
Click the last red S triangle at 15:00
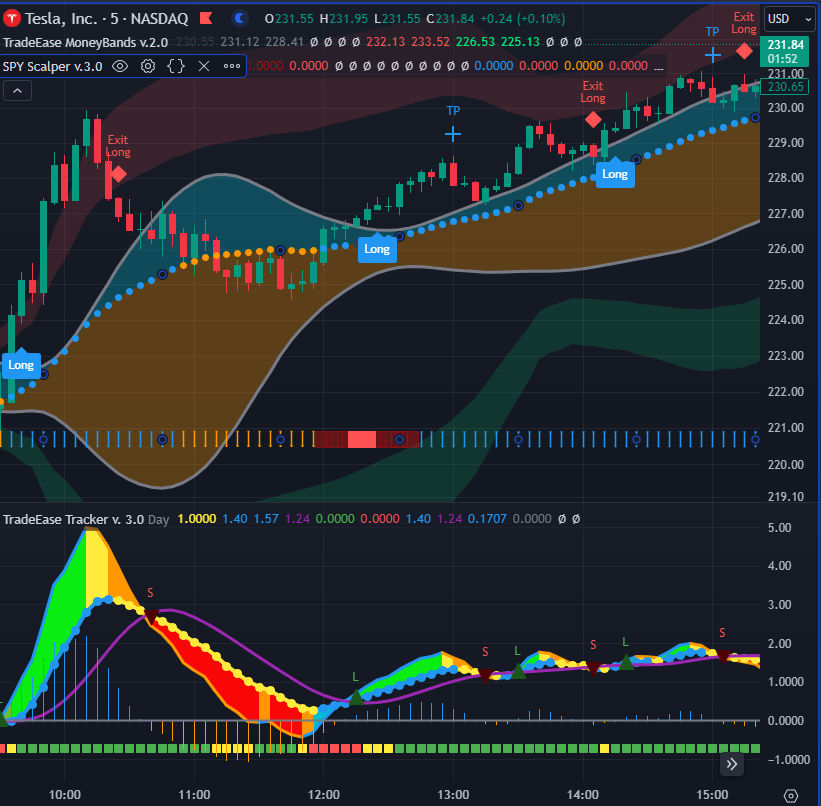[x=723, y=657]
